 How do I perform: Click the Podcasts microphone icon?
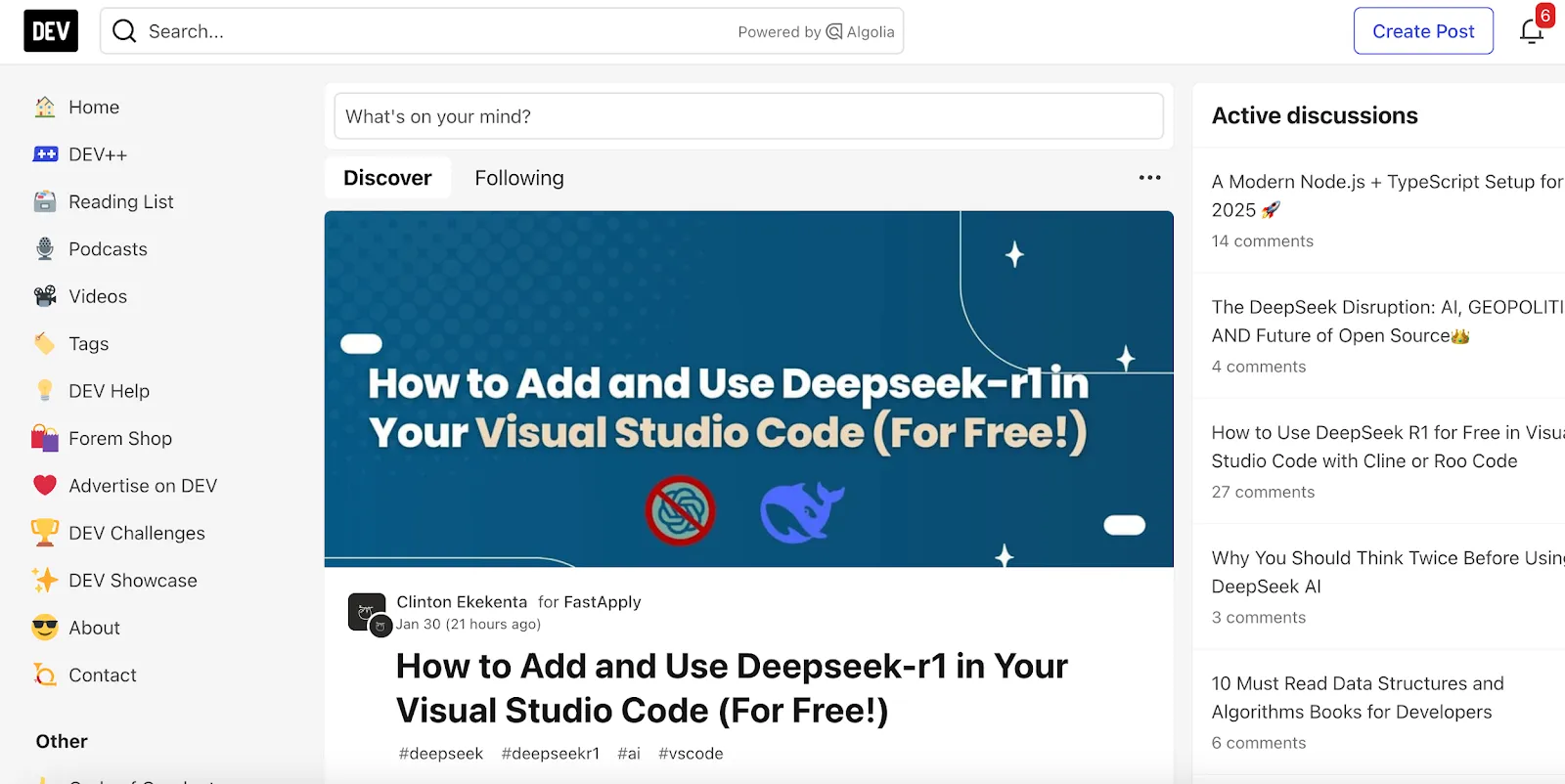45,249
